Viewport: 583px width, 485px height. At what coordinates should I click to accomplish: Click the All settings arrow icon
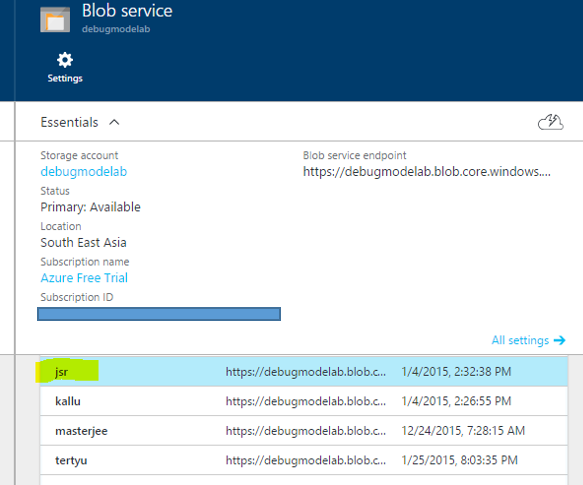pos(559,340)
